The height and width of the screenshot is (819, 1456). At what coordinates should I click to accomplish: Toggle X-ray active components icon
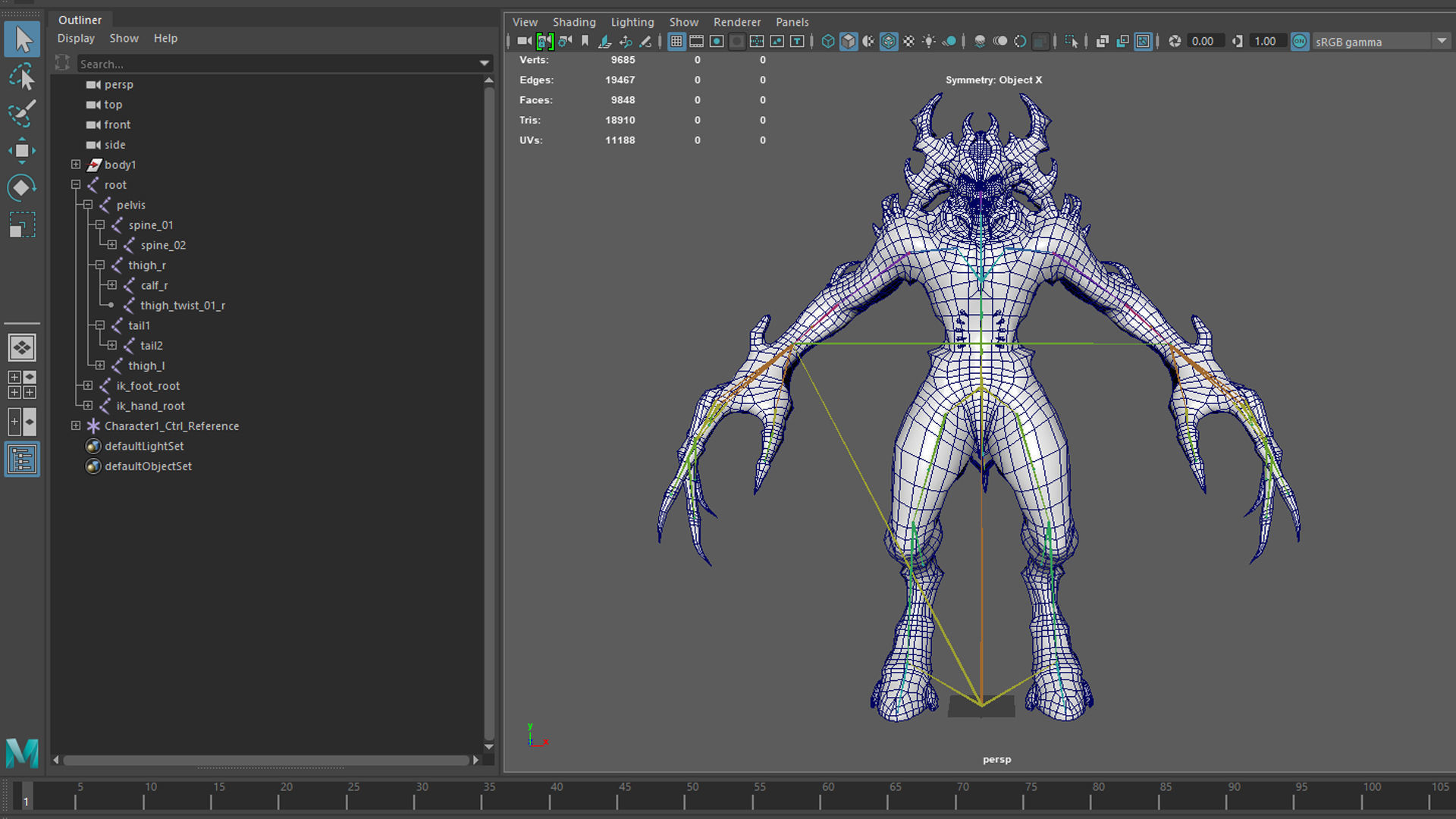1122,41
